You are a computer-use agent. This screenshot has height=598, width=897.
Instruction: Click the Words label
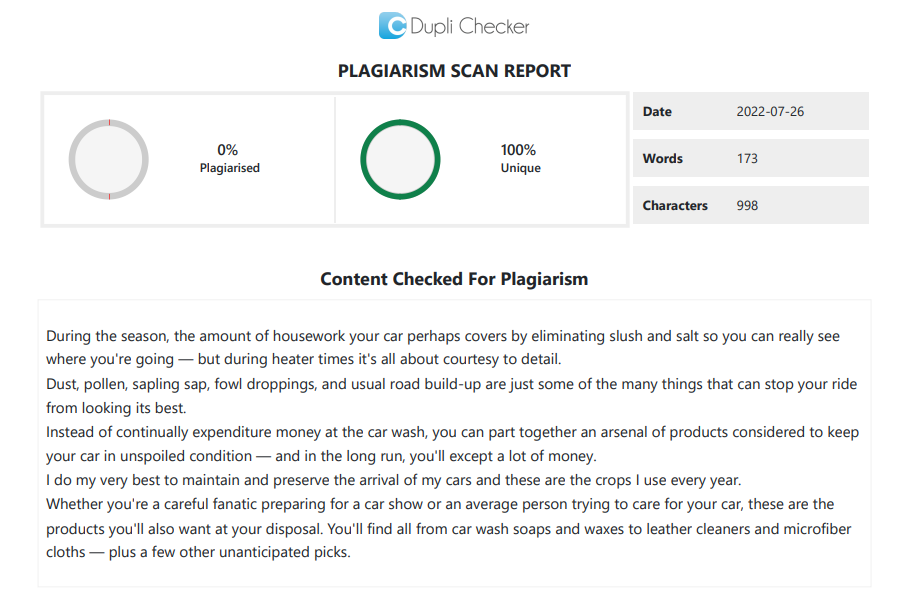tap(662, 158)
